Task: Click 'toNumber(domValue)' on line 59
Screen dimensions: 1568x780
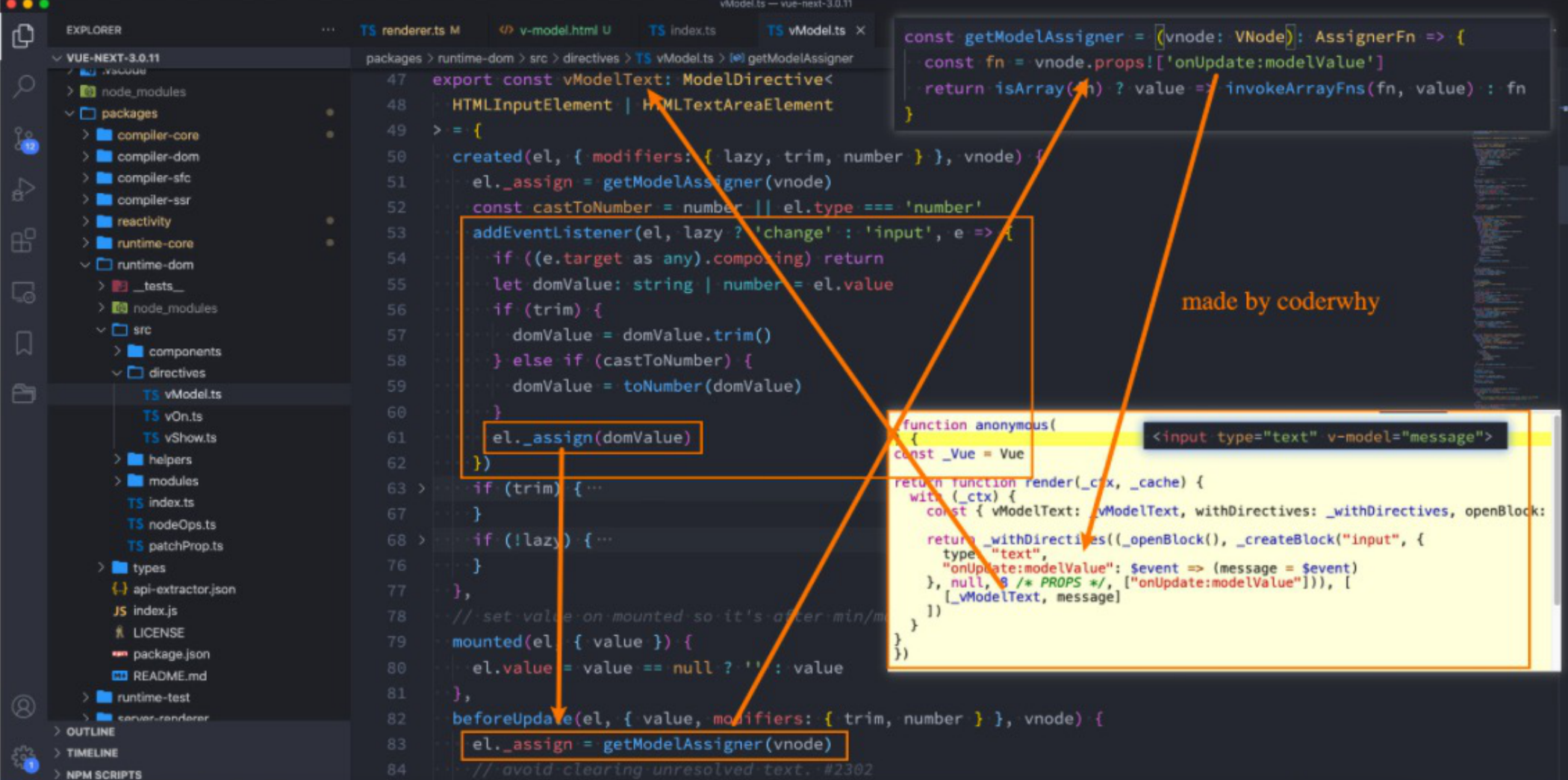Action: [x=712, y=386]
